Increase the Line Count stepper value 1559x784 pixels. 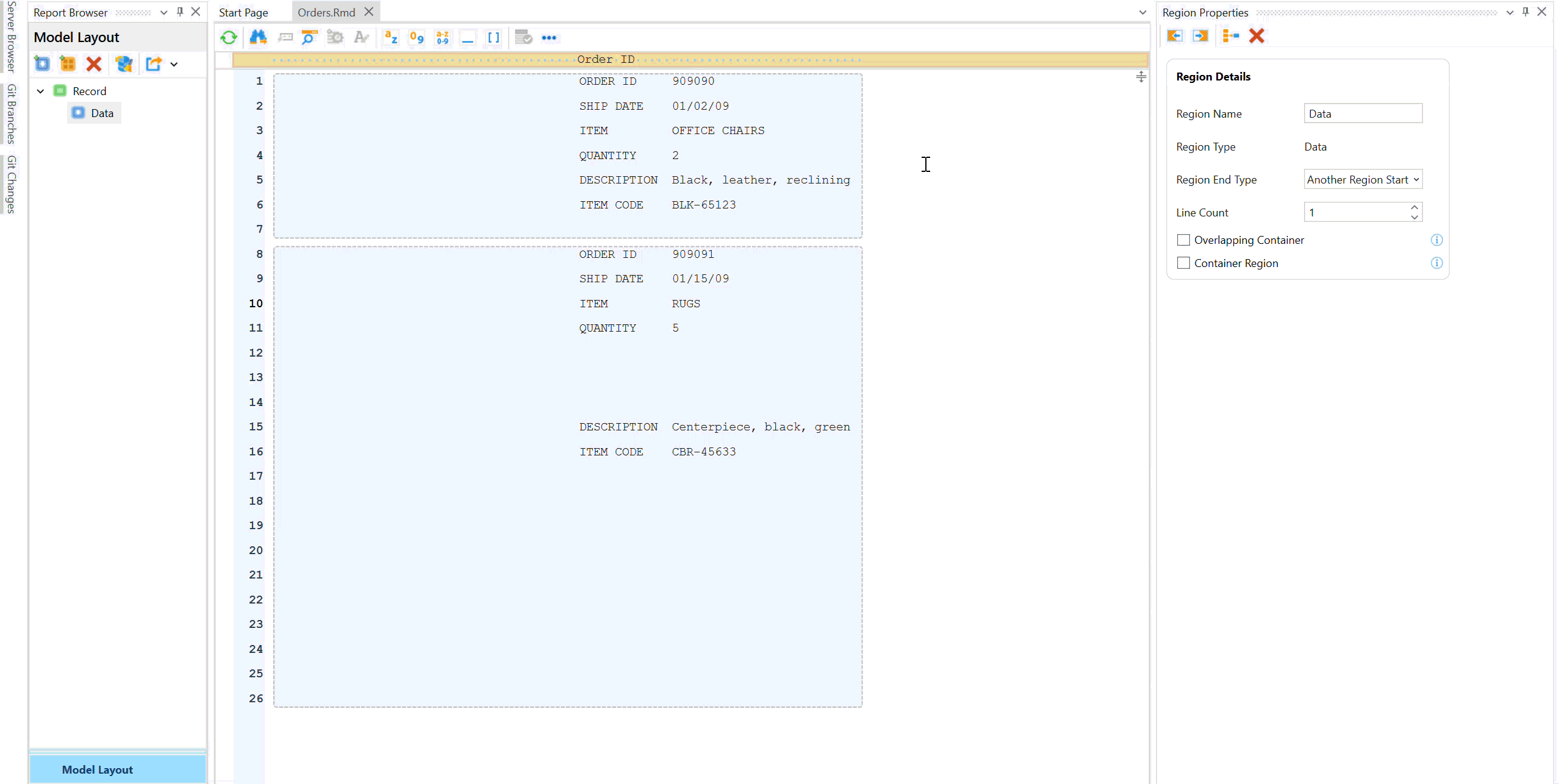click(1414, 208)
